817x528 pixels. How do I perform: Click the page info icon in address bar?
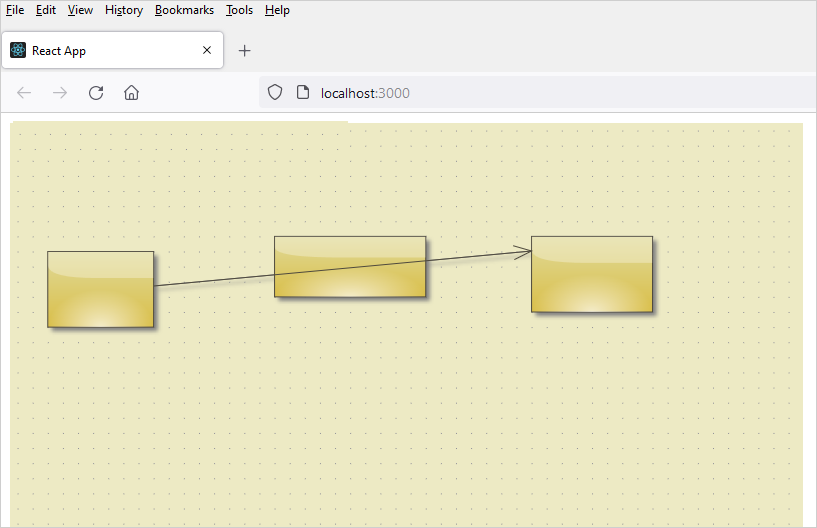tap(303, 93)
